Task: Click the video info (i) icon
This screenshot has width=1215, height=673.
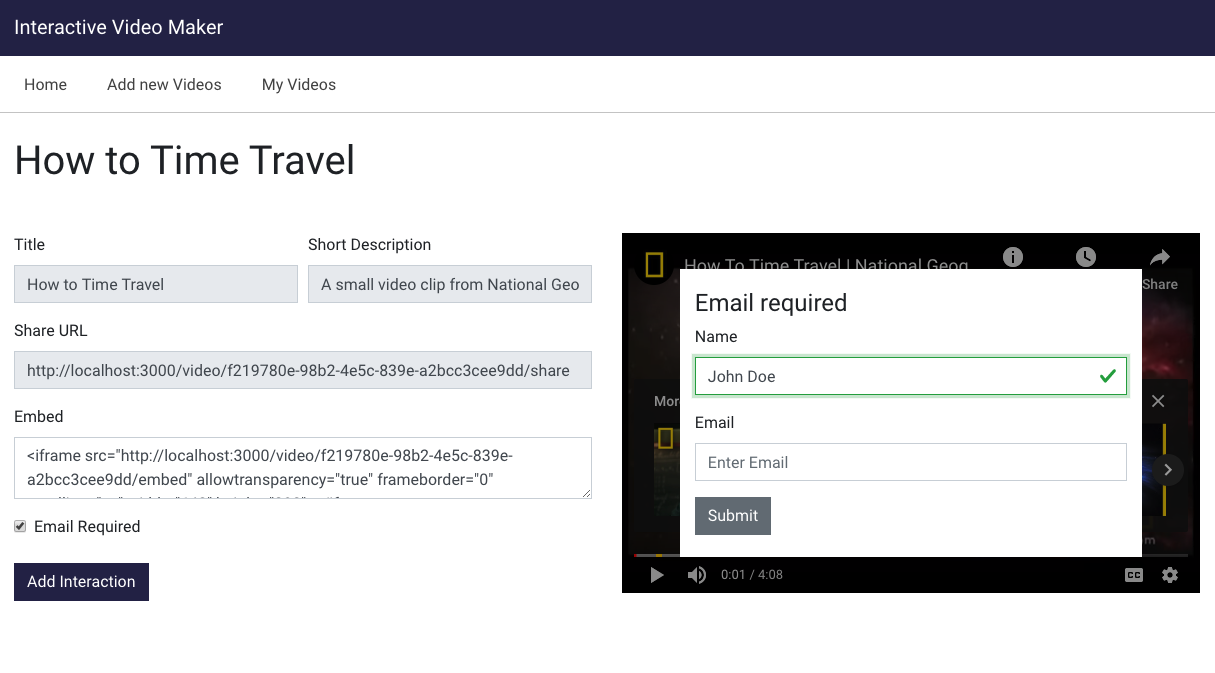Action: point(1013,257)
